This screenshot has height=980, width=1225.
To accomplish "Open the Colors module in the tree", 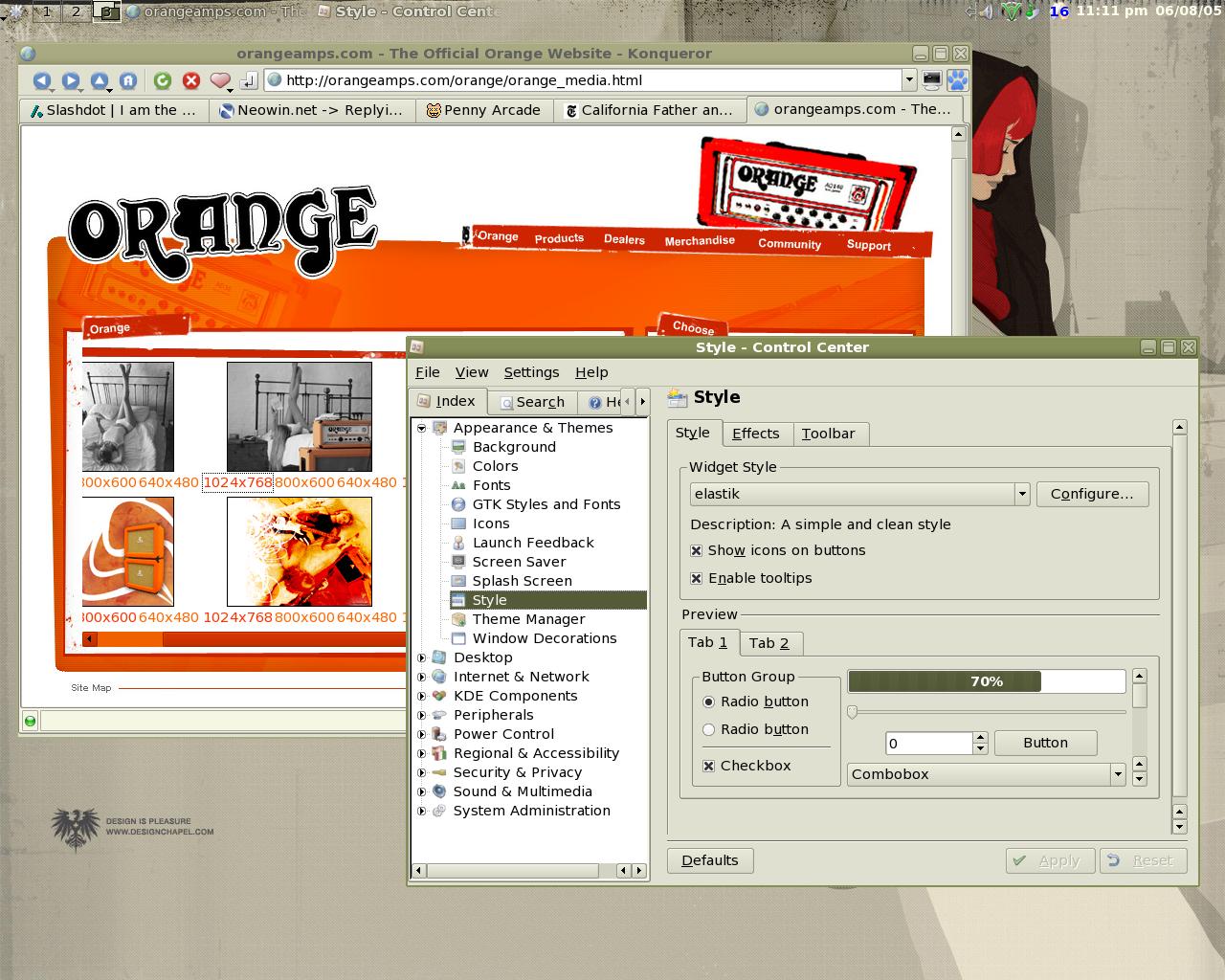I will point(495,466).
